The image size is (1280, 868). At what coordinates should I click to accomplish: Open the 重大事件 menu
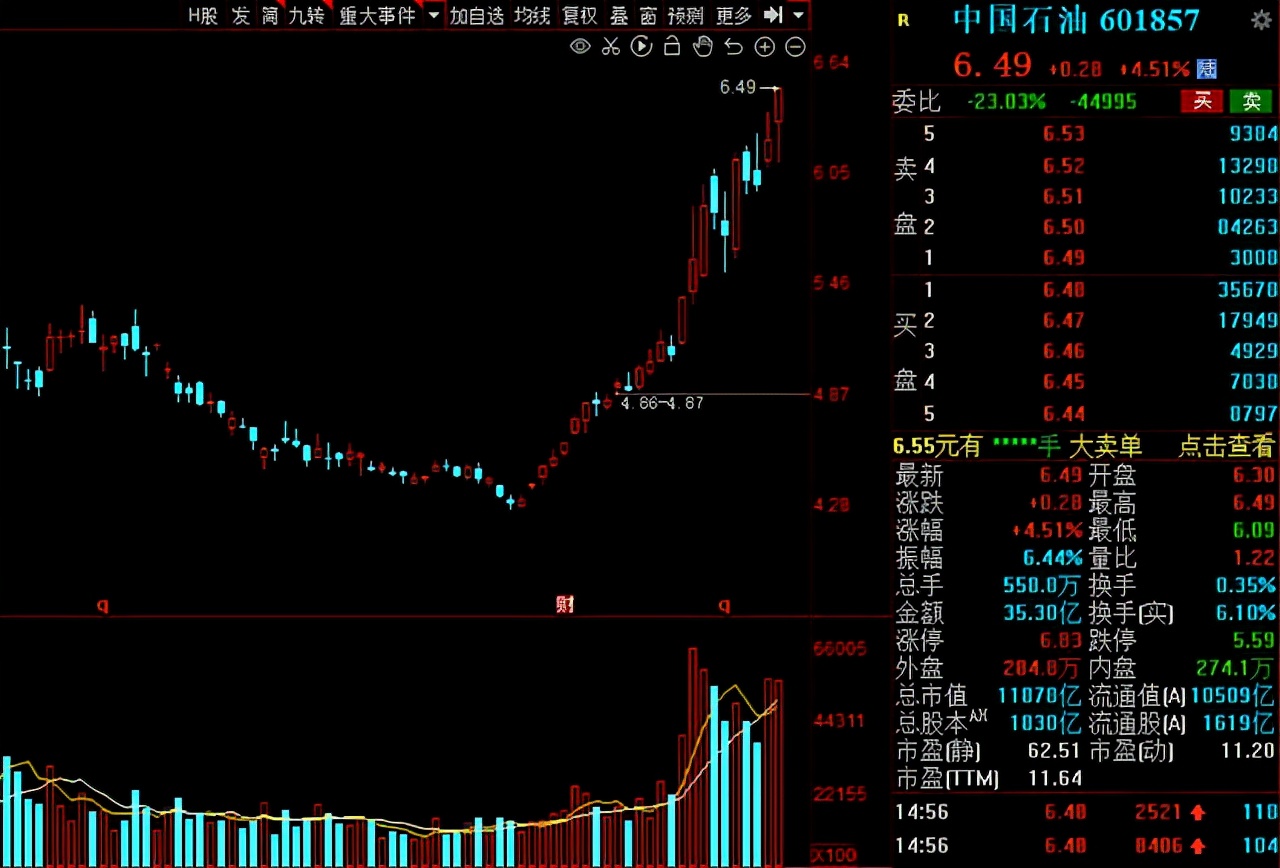376,15
